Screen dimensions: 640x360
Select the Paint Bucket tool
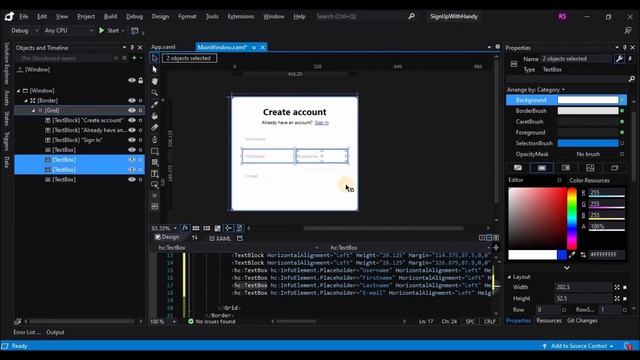[155, 116]
